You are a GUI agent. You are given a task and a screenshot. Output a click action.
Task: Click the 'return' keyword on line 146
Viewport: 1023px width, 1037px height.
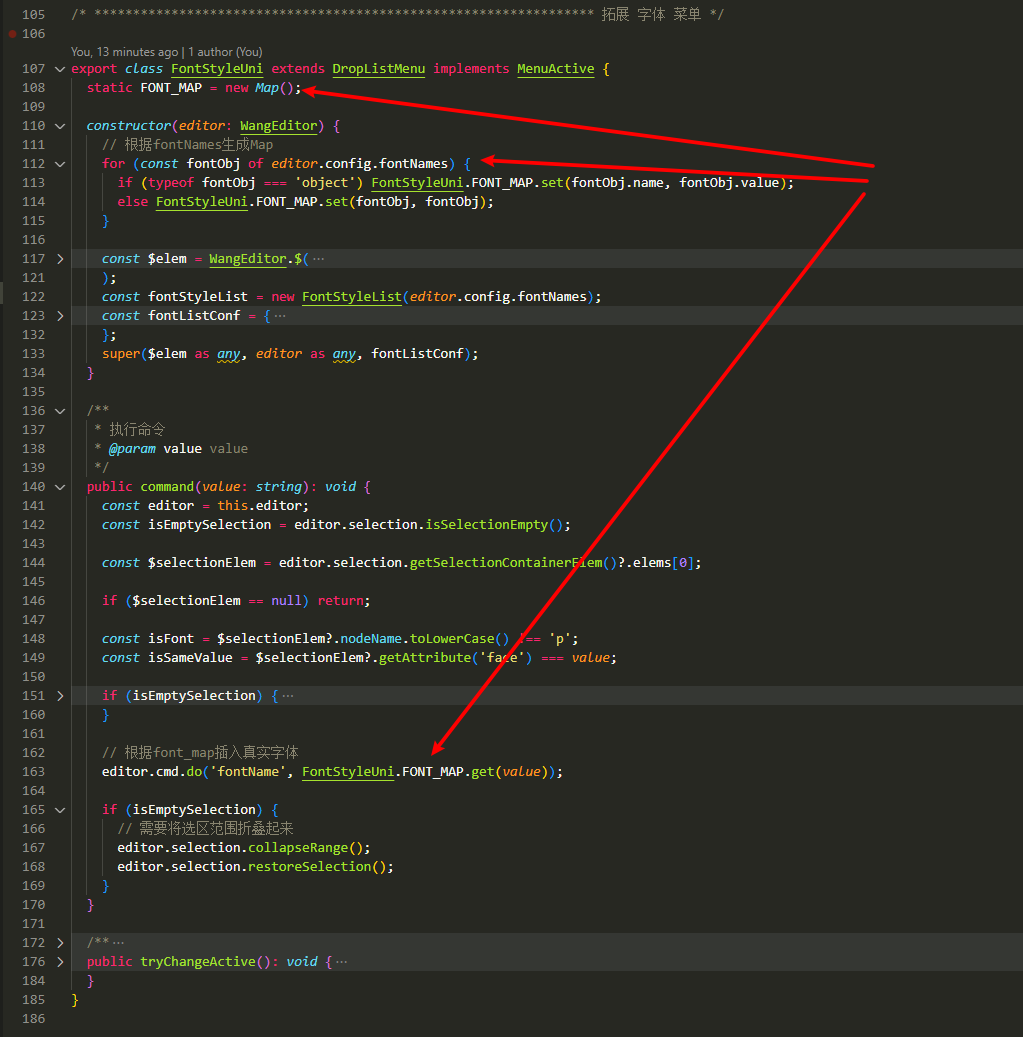pos(341,601)
